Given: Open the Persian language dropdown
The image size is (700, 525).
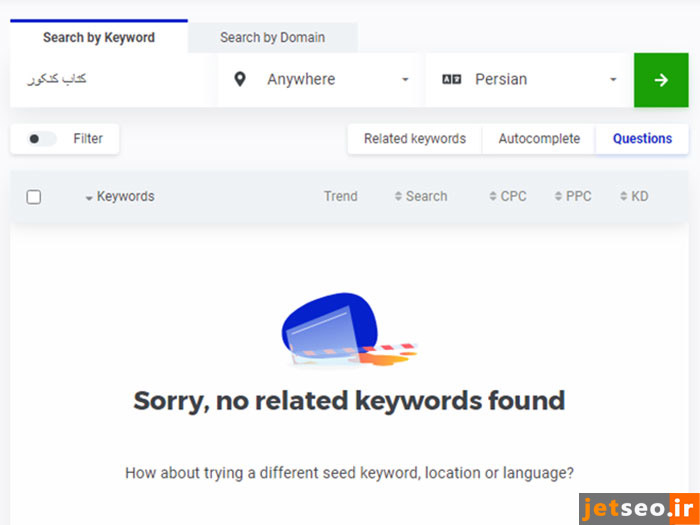Looking at the screenshot, I should (x=529, y=80).
